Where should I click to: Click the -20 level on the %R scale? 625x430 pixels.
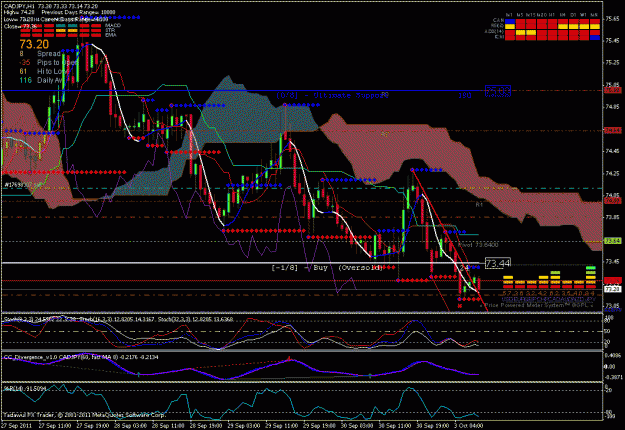point(609,390)
